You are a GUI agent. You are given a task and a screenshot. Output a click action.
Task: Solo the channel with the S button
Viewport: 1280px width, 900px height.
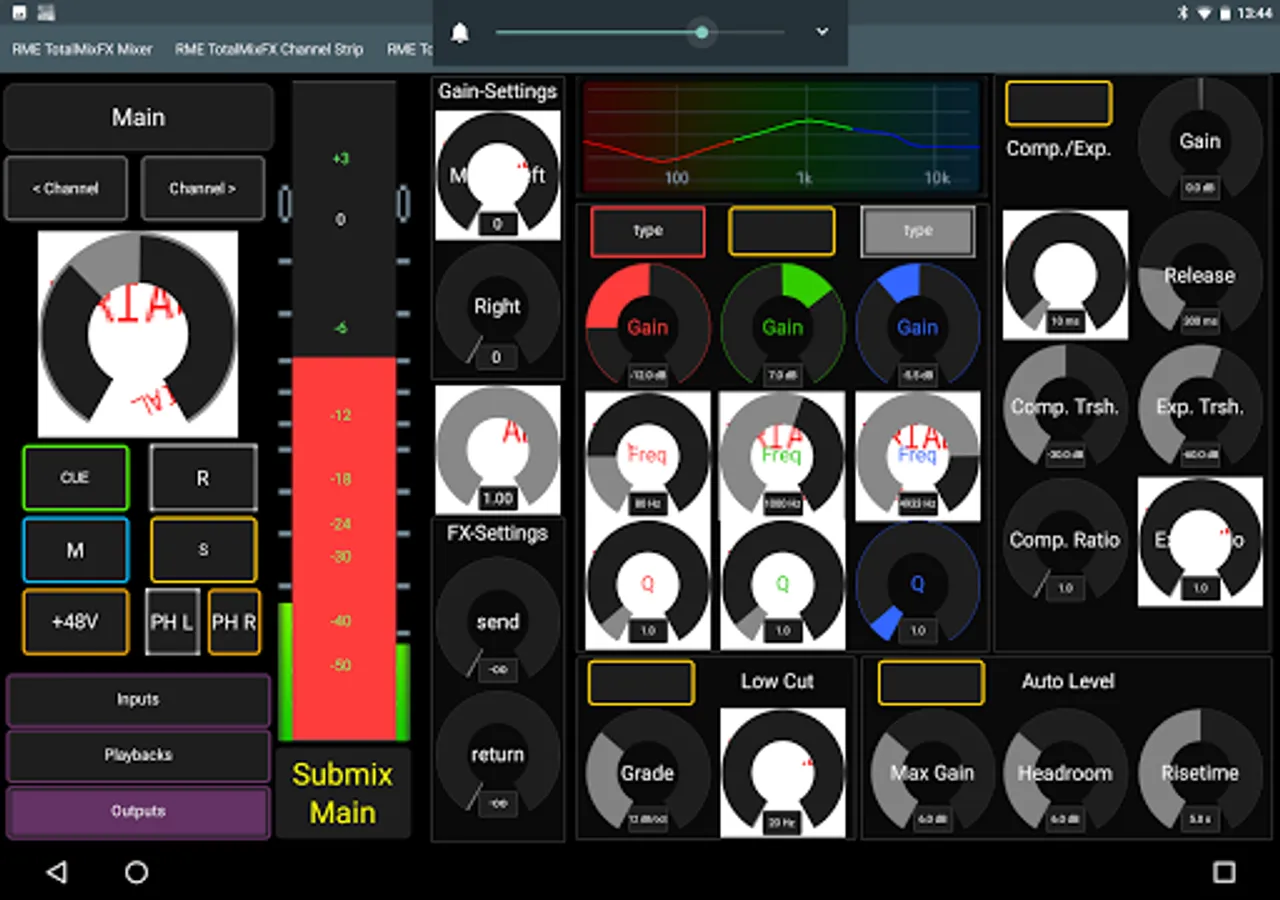click(203, 550)
